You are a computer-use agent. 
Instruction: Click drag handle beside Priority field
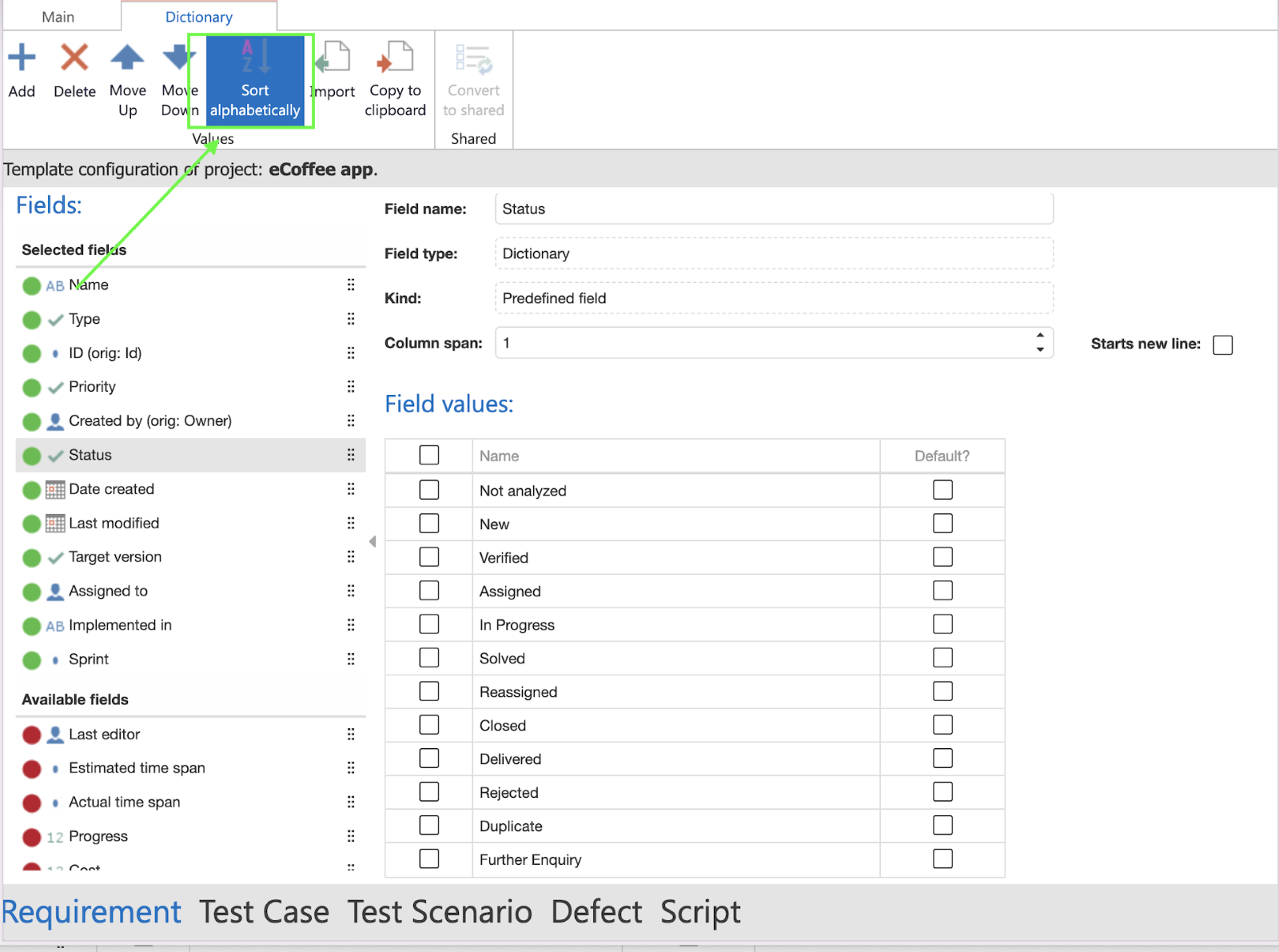(351, 387)
